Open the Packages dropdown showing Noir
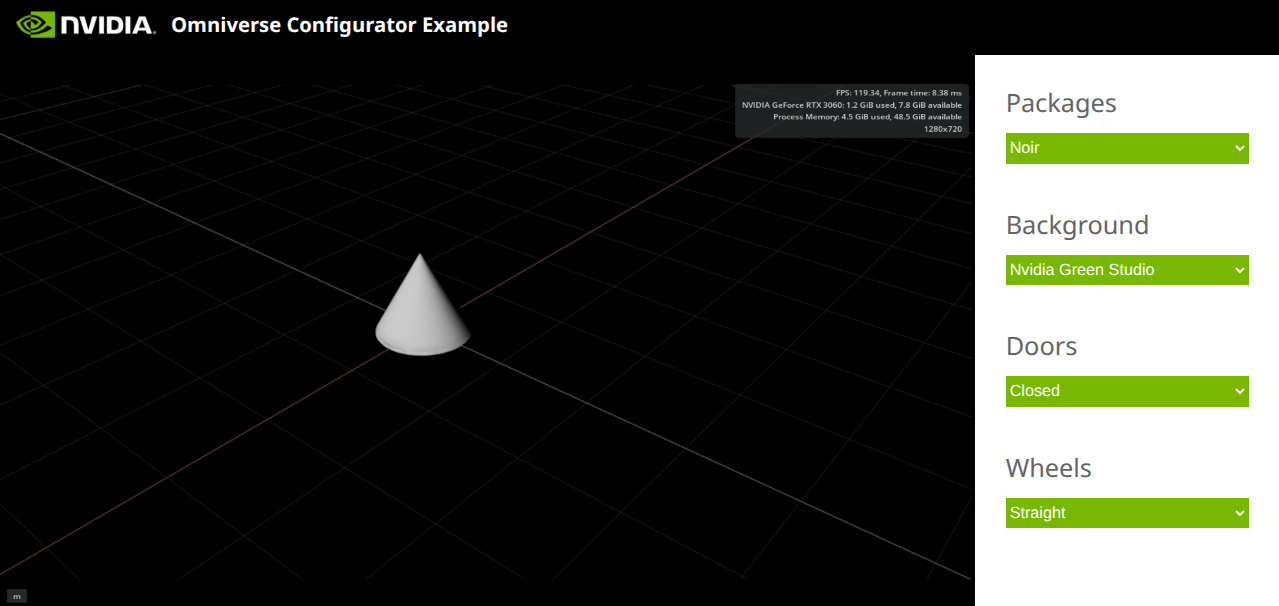1279x606 pixels. [1127, 148]
